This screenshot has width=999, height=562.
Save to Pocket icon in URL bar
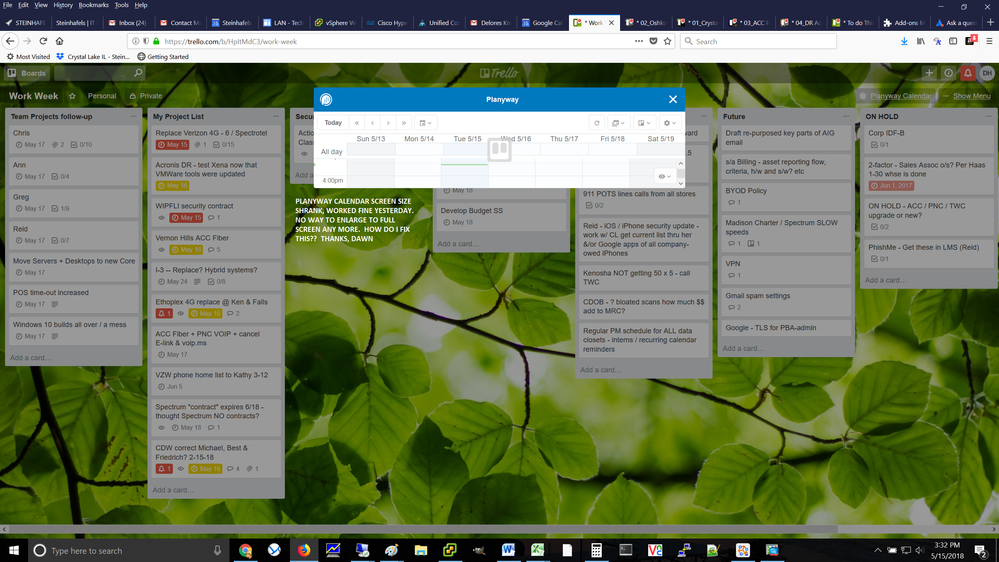653,41
